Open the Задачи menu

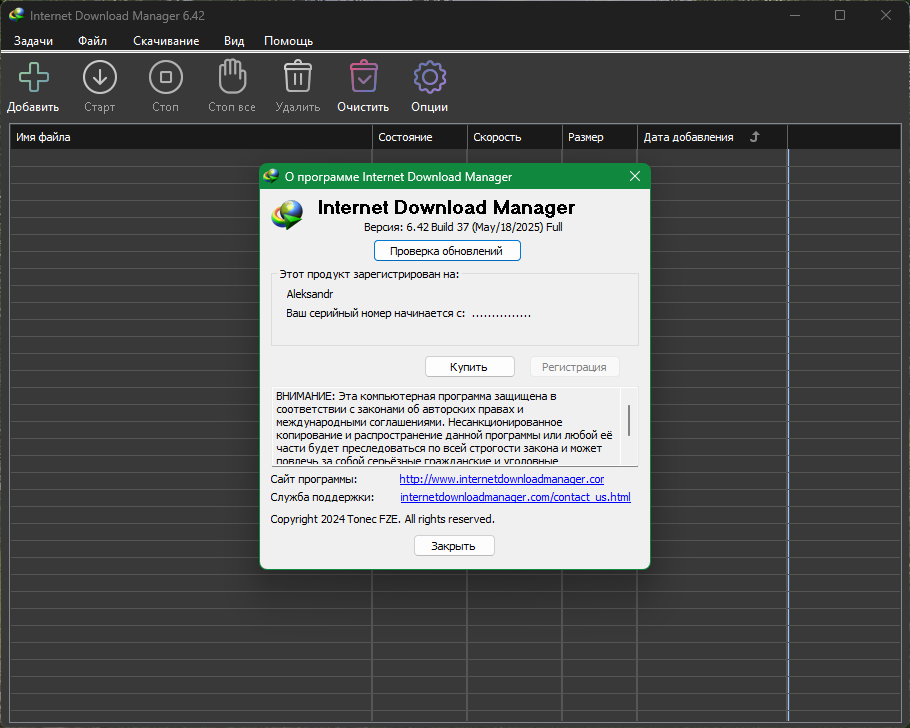tap(33, 41)
